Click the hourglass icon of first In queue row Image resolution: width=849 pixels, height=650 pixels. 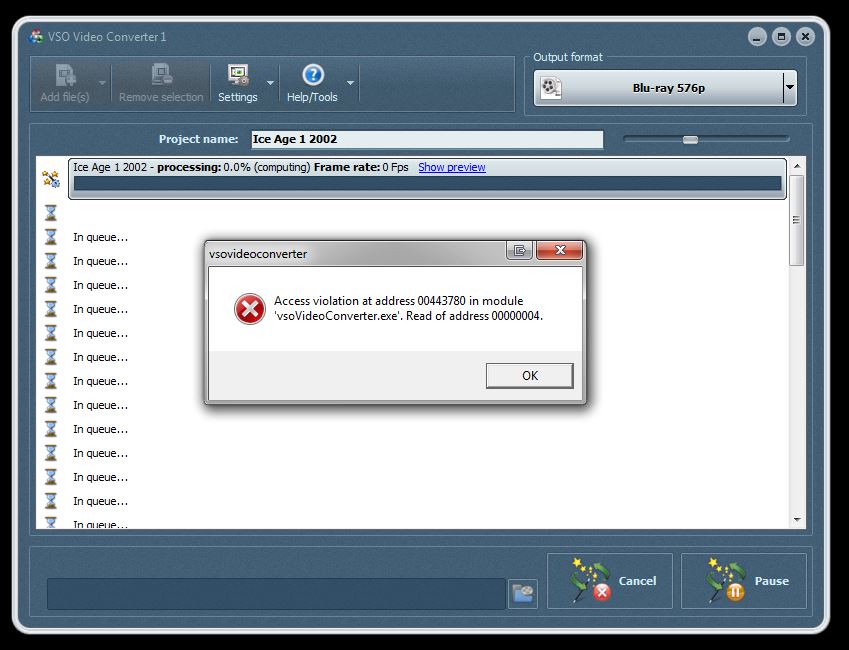click(x=51, y=237)
